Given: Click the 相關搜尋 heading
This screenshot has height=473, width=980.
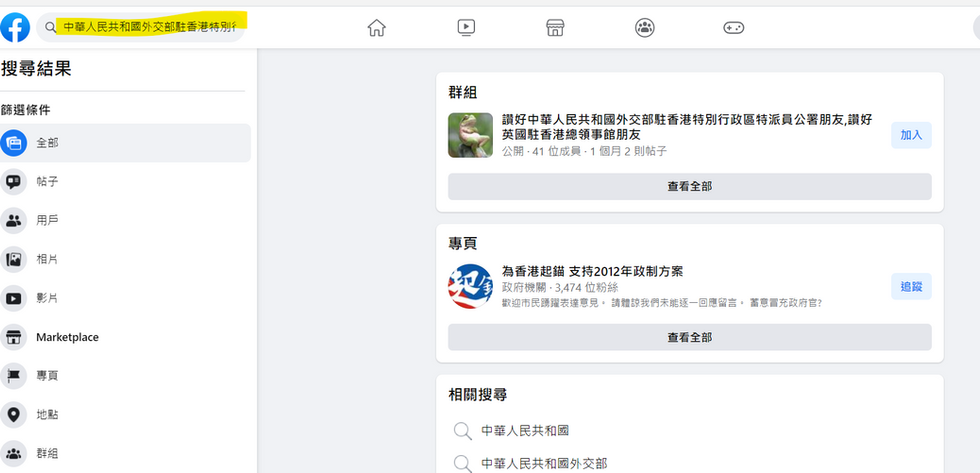Looking at the screenshot, I should coord(478,394).
